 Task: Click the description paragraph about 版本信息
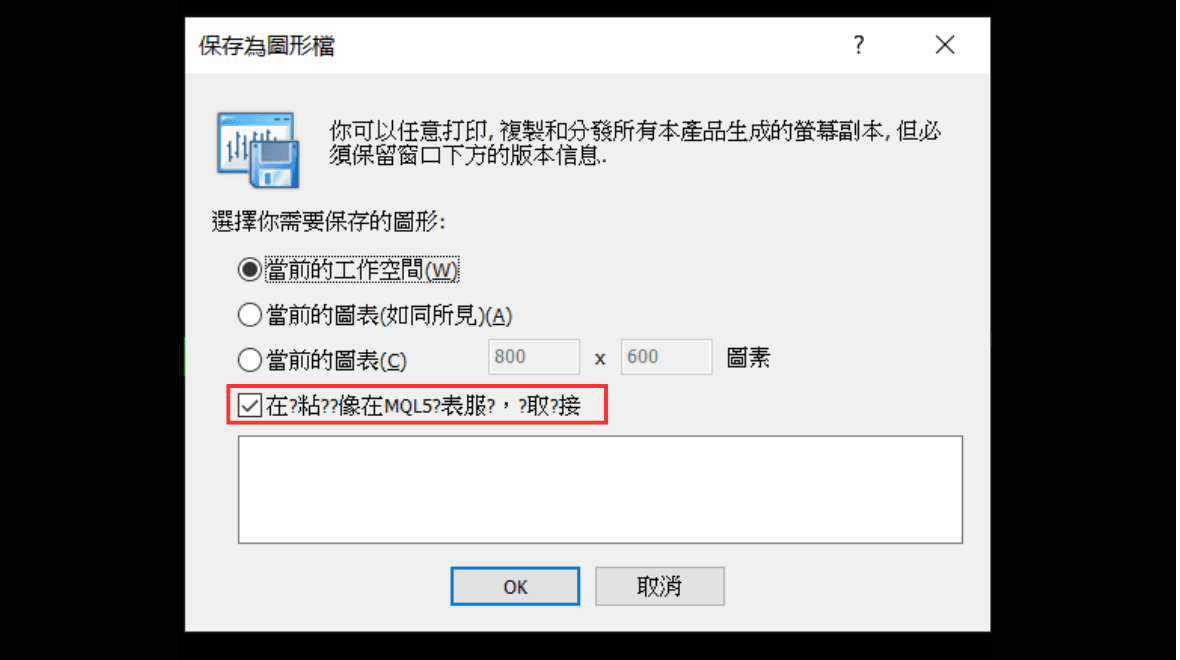click(x=634, y=143)
